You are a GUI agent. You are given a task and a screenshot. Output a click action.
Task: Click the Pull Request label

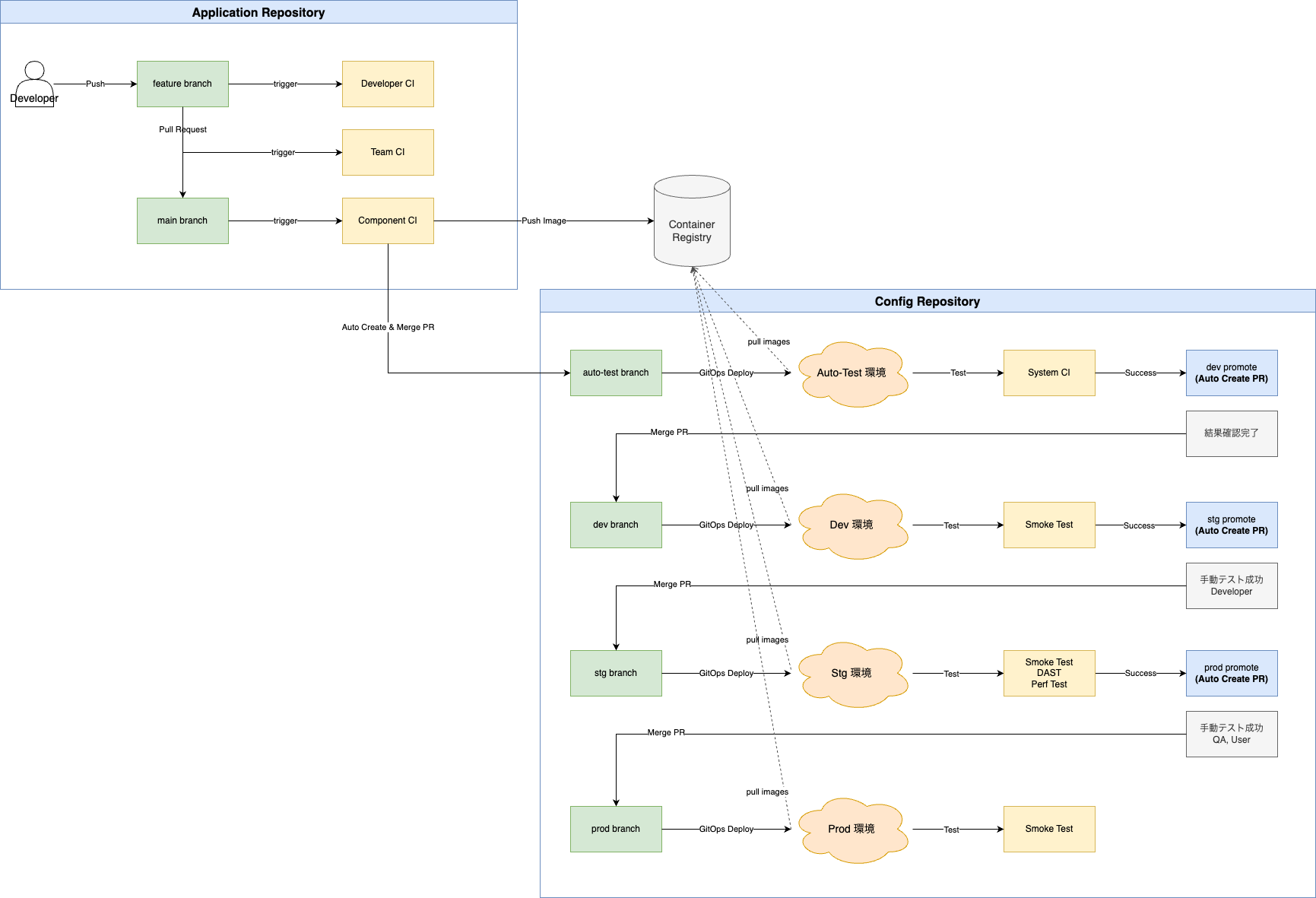coord(182,129)
